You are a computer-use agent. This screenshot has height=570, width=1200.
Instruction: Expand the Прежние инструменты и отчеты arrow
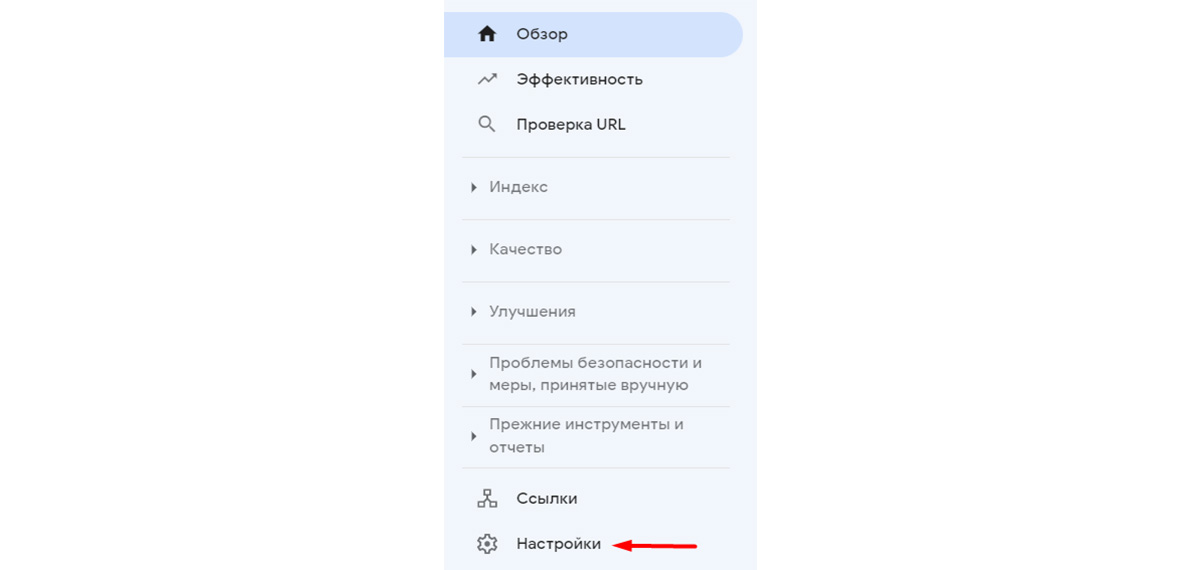click(474, 436)
